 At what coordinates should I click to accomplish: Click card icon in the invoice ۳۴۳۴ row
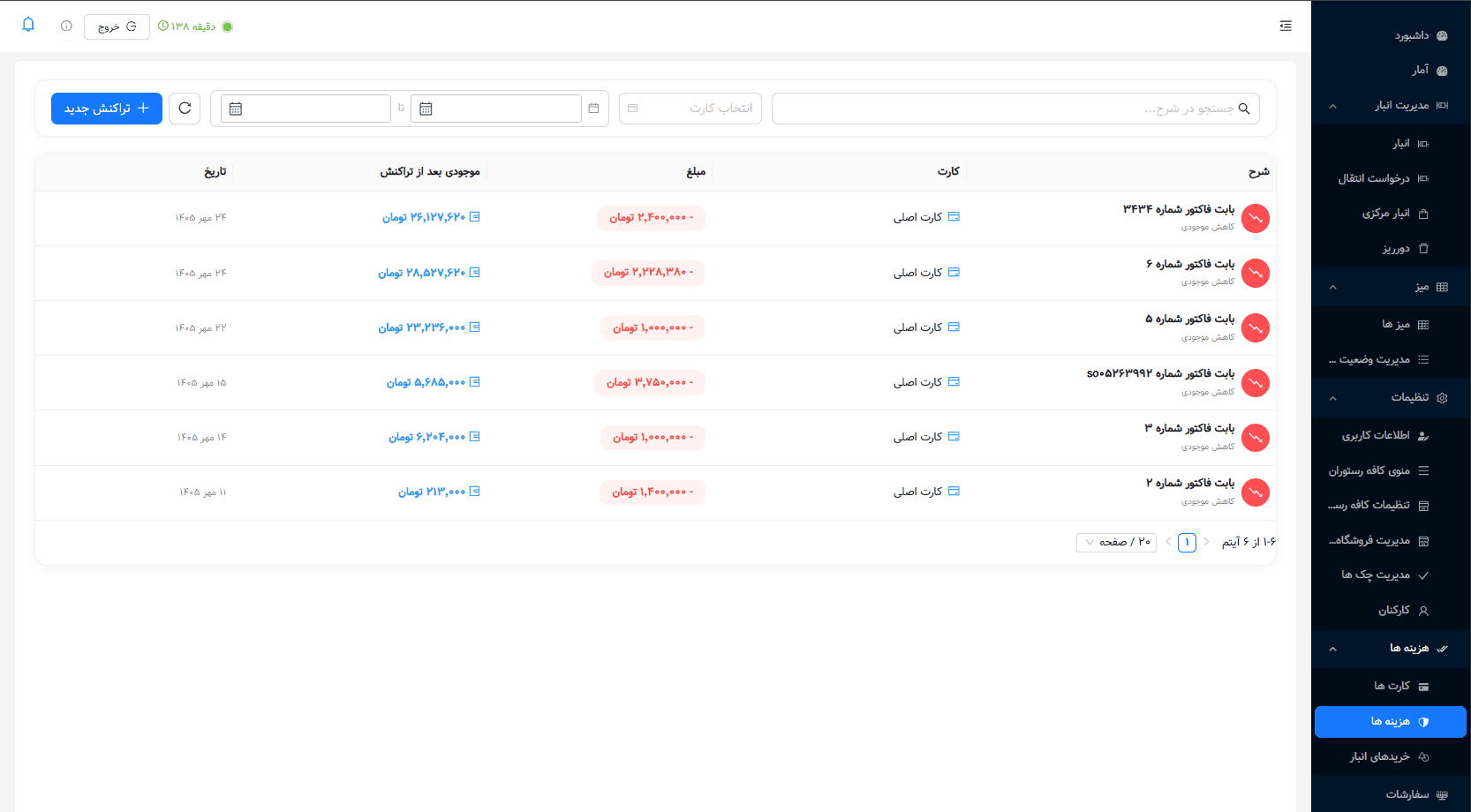point(954,217)
